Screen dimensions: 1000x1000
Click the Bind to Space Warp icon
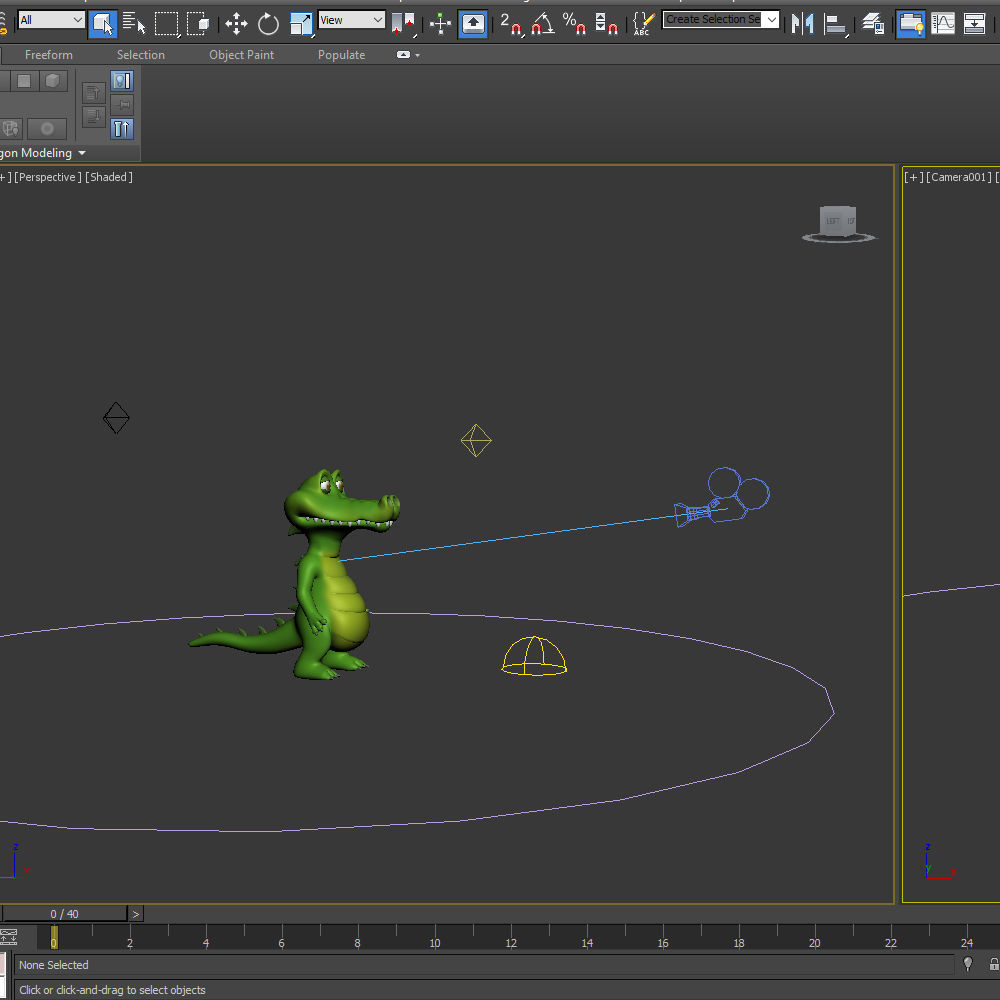[3, 24]
